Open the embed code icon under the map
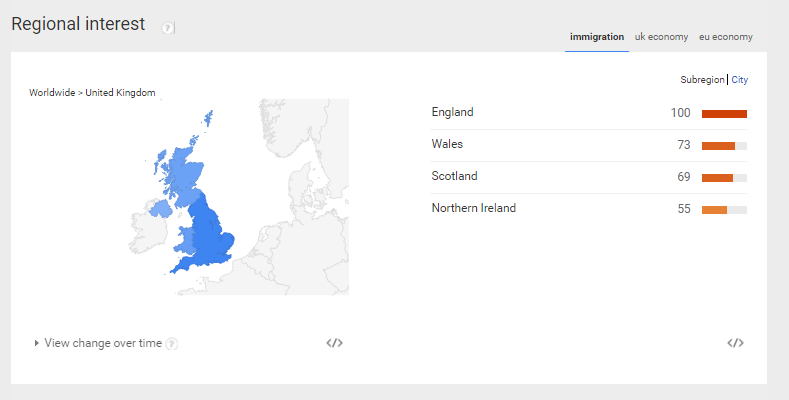The width and height of the screenshot is (789, 400). pyautogui.click(x=335, y=343)
